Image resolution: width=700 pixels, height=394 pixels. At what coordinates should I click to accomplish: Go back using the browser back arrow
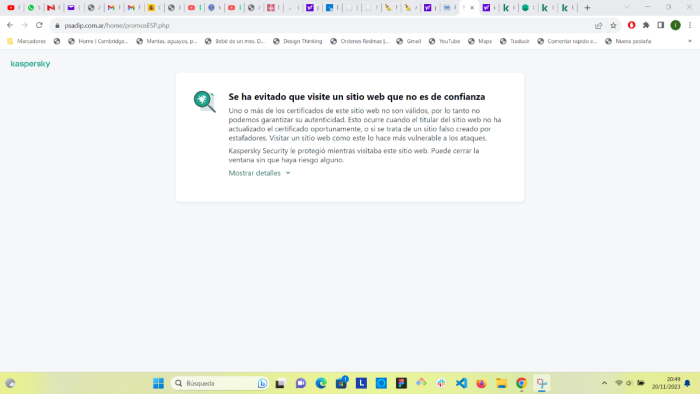point(10,25)
